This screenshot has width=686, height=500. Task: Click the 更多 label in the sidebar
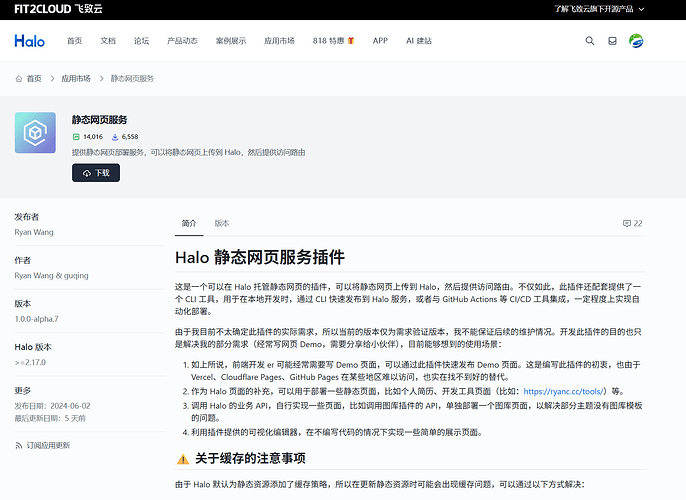(x=23, y=391)
